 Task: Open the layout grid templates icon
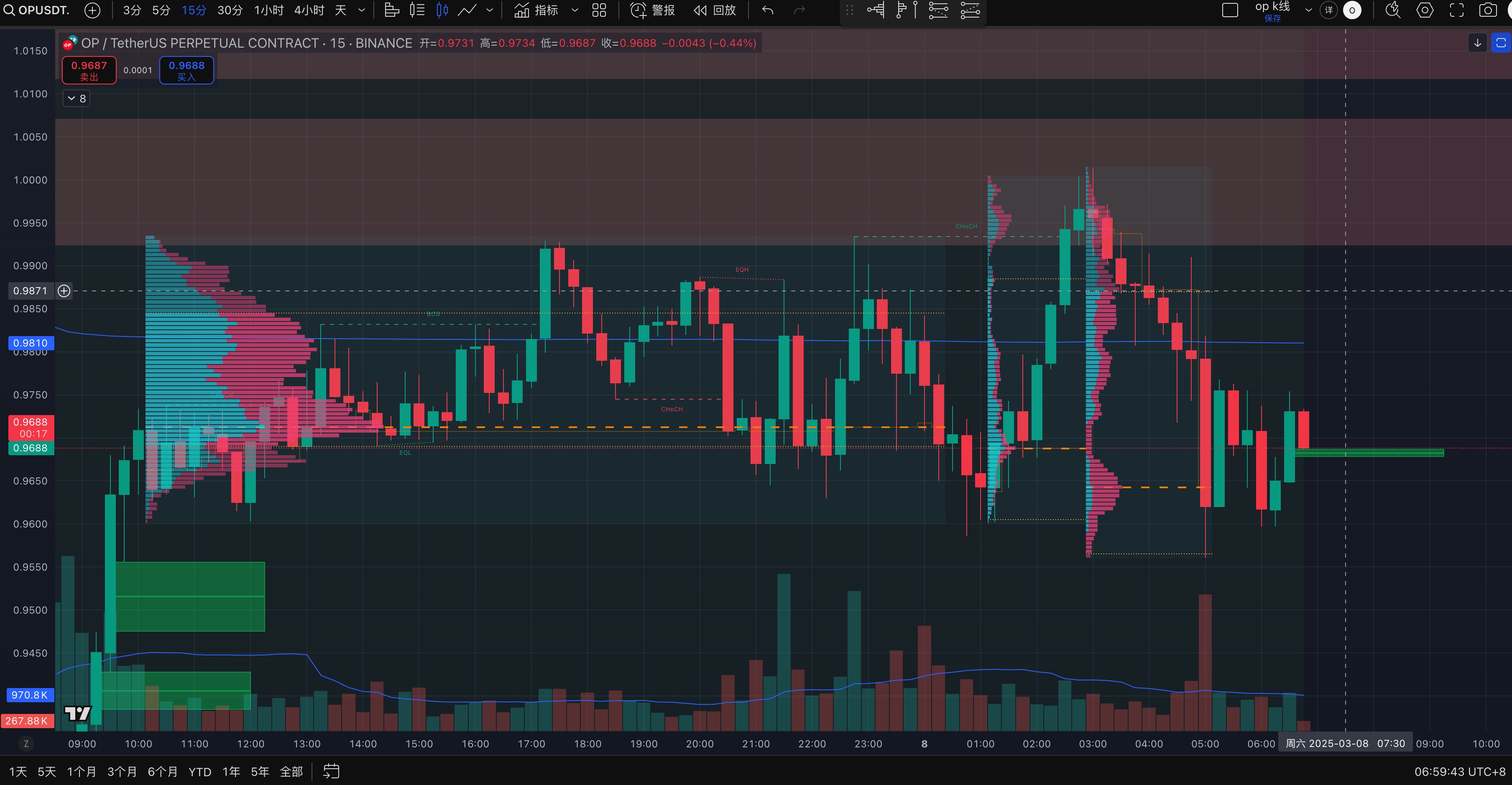pyautogui.click(x=599, y=10)
